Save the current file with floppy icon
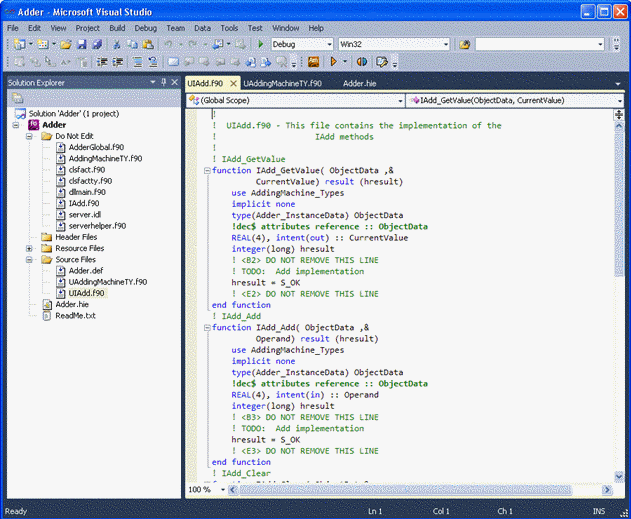This screenshot has height=519, width=631. pos(82,44)
